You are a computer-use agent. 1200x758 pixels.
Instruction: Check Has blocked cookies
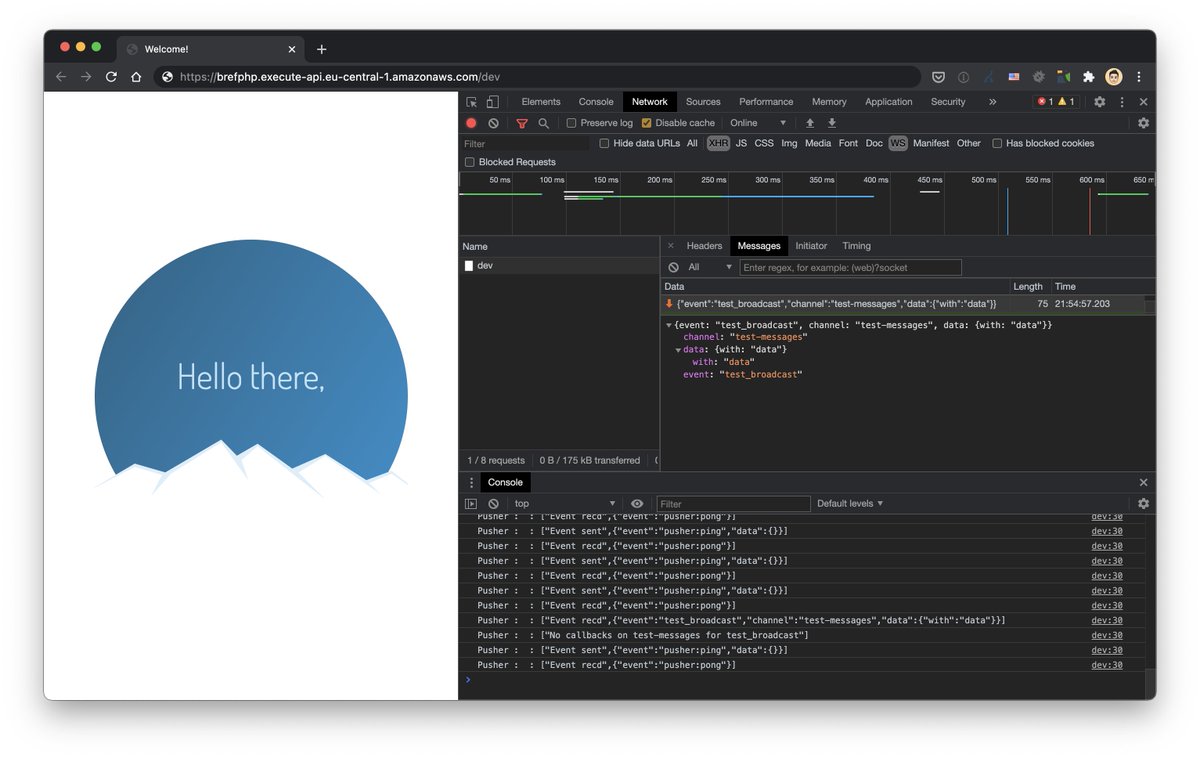(997, 144)
